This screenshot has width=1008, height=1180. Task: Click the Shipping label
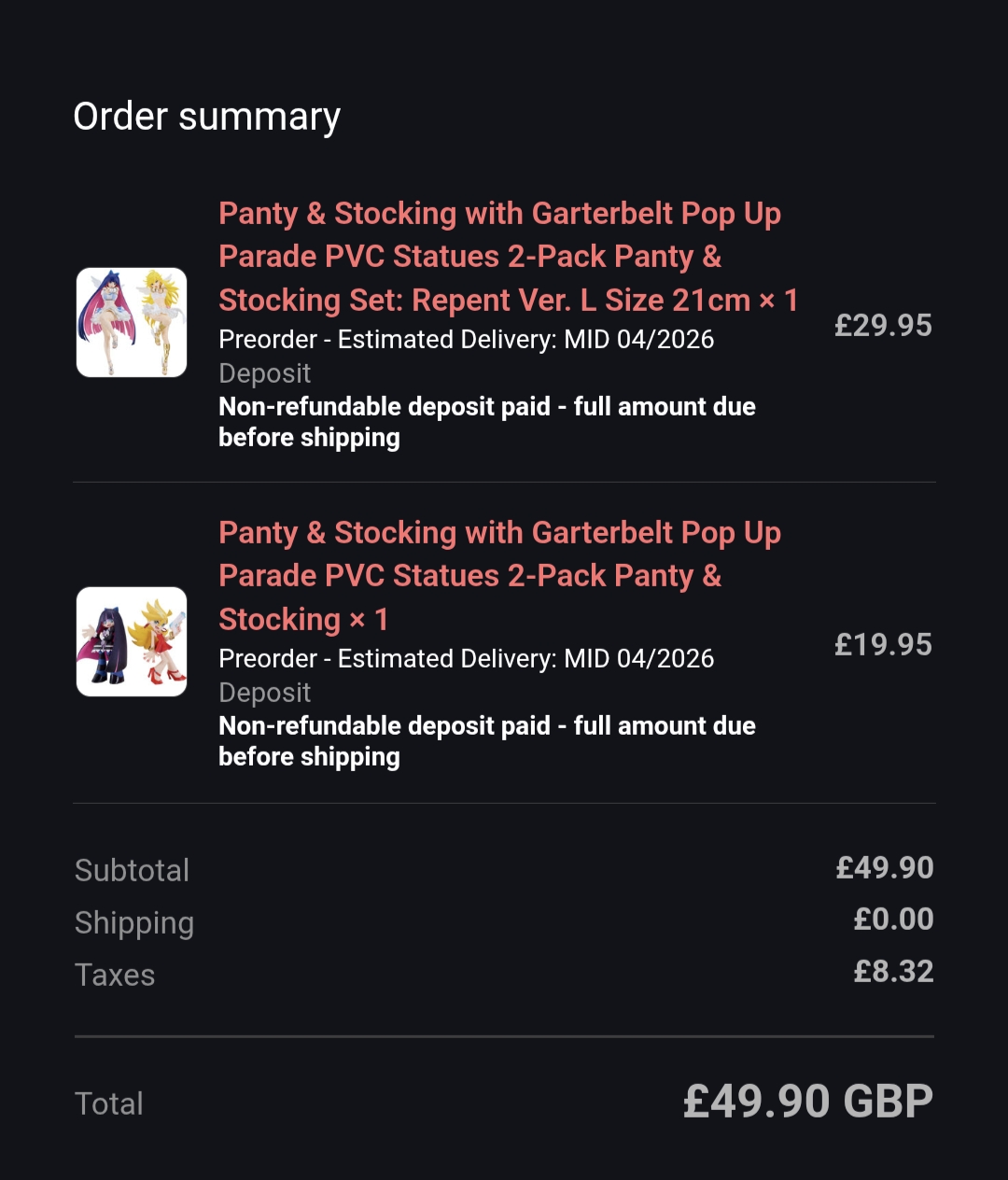pos(134,922)
